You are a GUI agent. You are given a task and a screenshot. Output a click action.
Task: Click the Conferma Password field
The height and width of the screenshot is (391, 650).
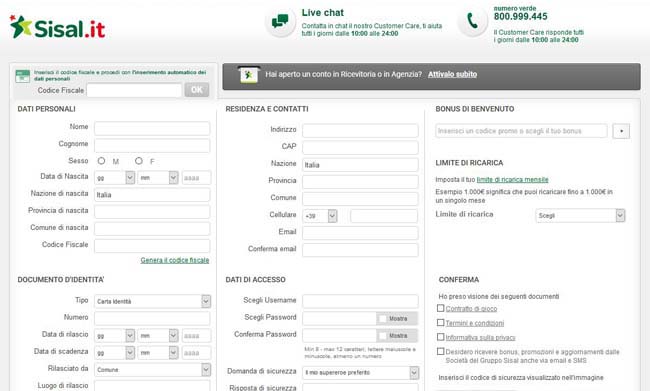click(x=340, y=335)
